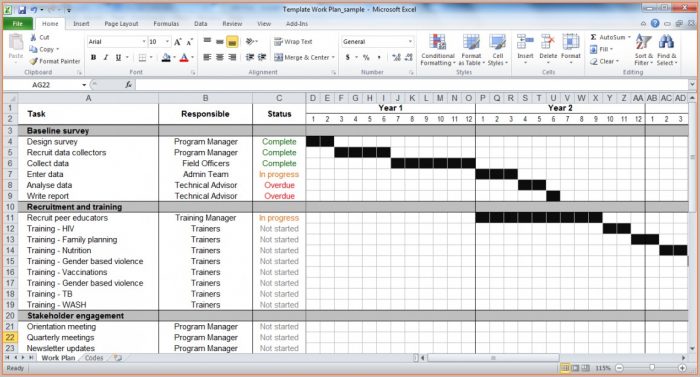Apply Fill Color bucket
Viewport: 700px width, 377px height.
pyautogui.click(x=166, y=57)
